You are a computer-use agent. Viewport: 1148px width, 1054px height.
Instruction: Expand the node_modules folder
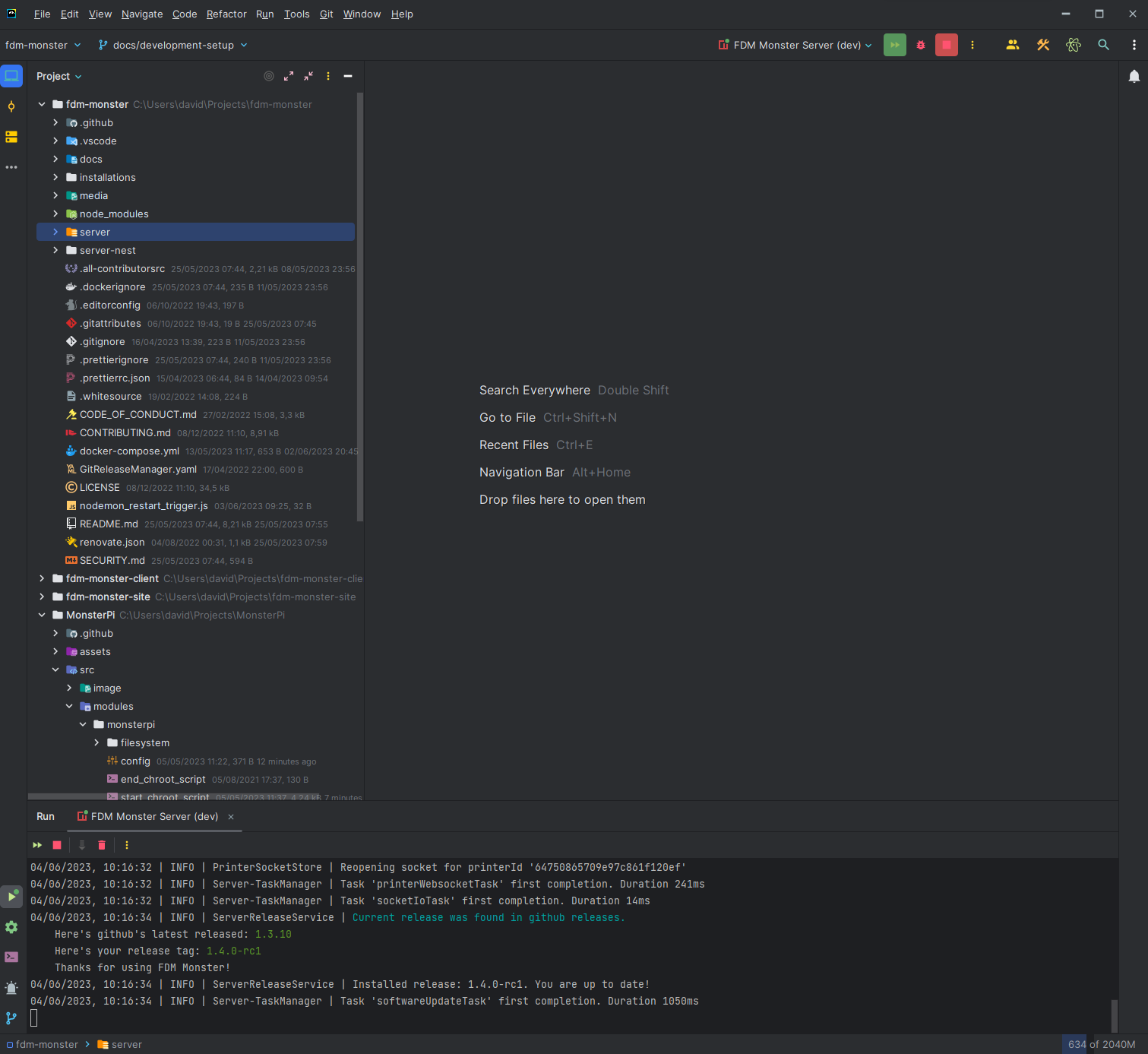point(55,214)
